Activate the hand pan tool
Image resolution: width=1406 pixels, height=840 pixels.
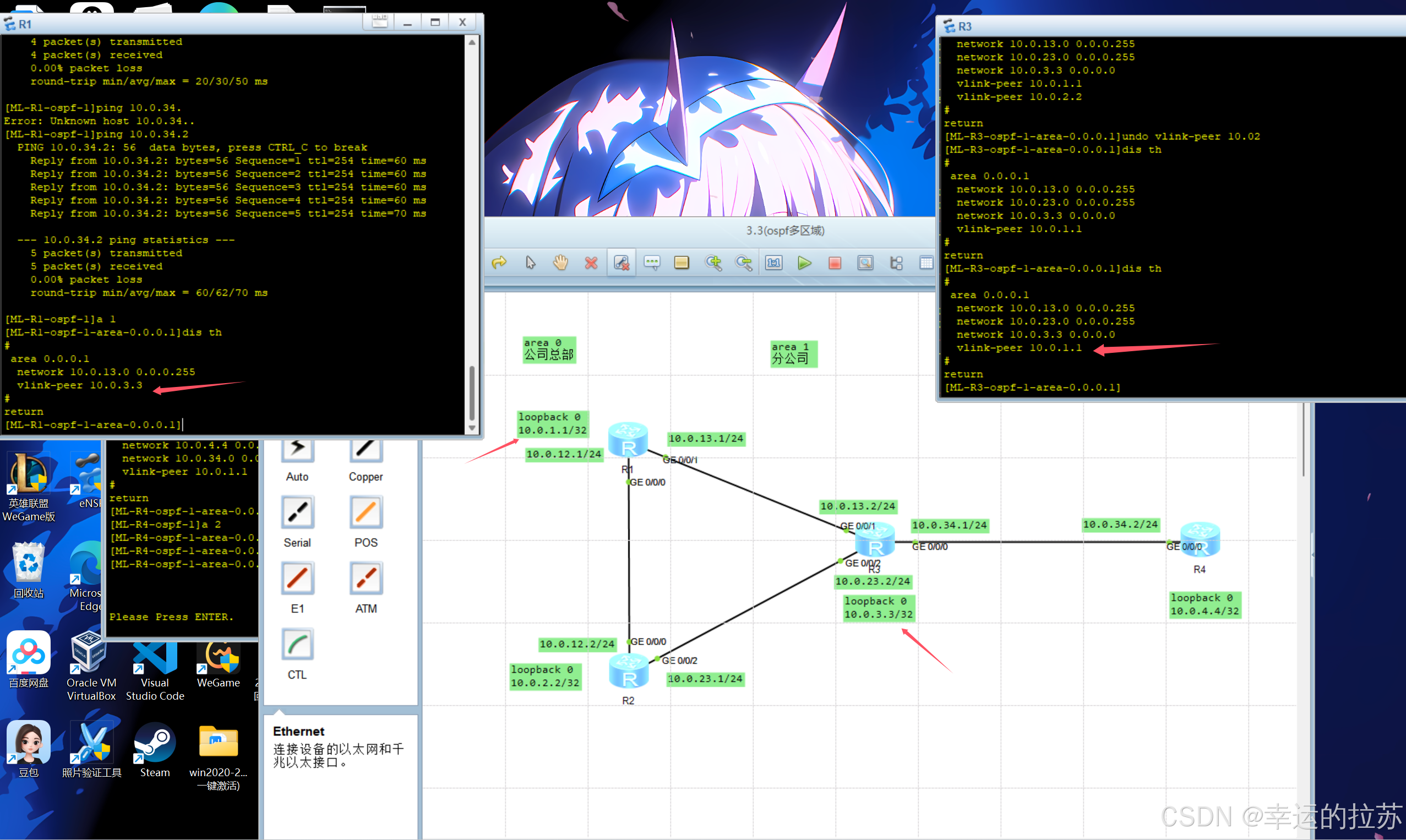[x=560, y=263]
